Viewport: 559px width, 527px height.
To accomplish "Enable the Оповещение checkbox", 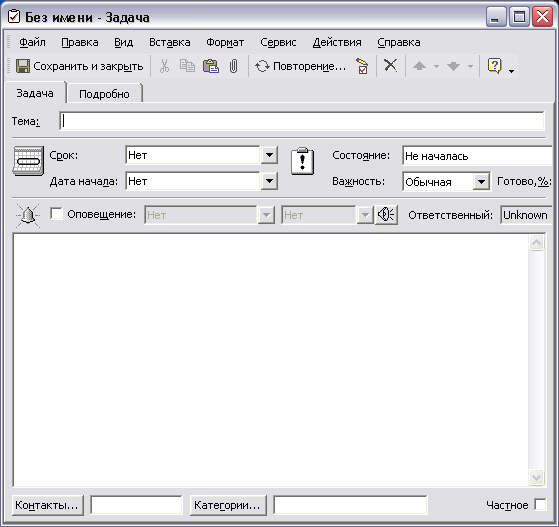I will click(x=56, y=214).
